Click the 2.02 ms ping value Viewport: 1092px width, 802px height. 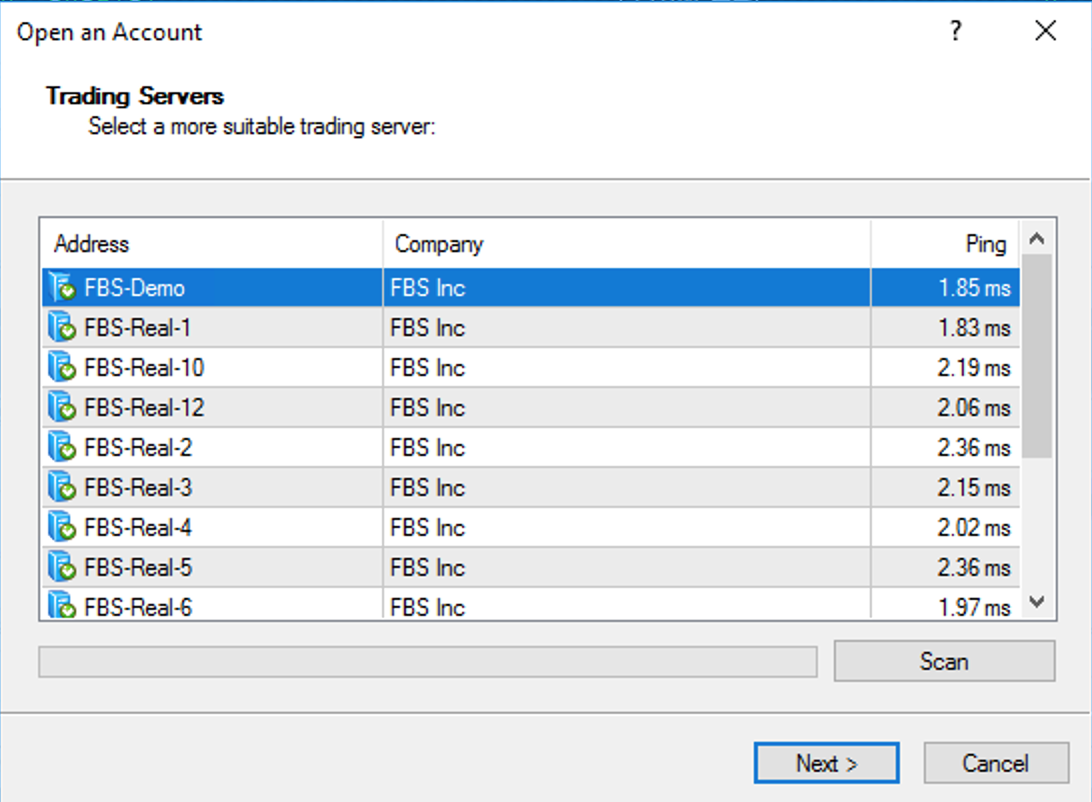coord(974,528)
